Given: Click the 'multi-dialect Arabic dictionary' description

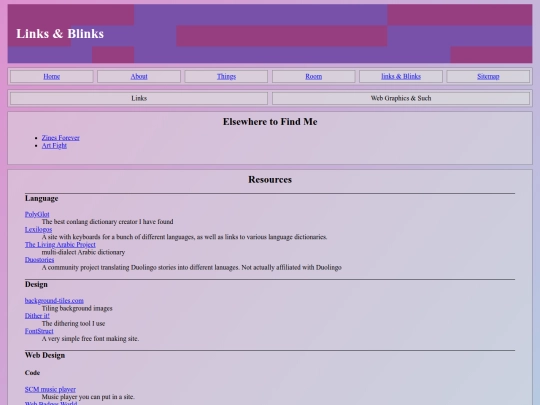Looking at the screenshot, I should (83, 252).
